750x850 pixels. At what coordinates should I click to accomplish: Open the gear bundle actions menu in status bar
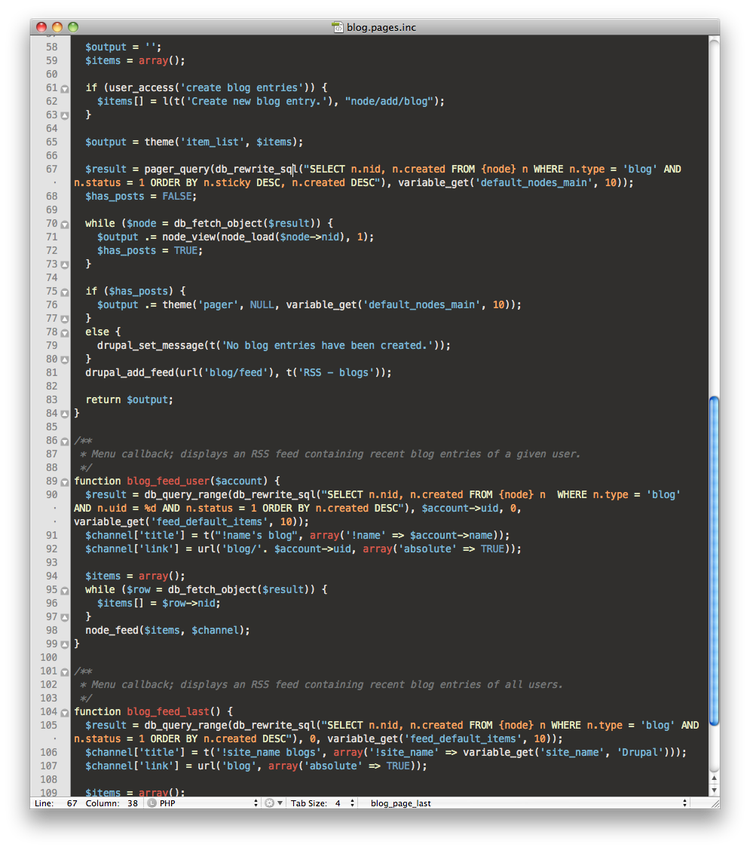[273, 803]
